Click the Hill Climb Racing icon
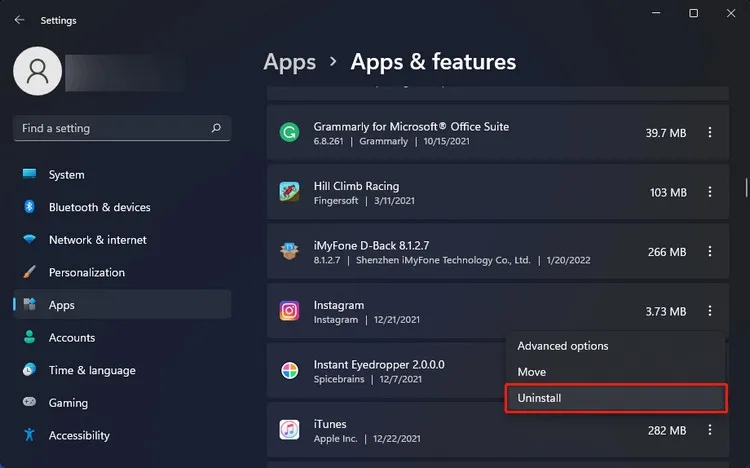750x468 pixels. pyautogui.click(x=289, y=192)
